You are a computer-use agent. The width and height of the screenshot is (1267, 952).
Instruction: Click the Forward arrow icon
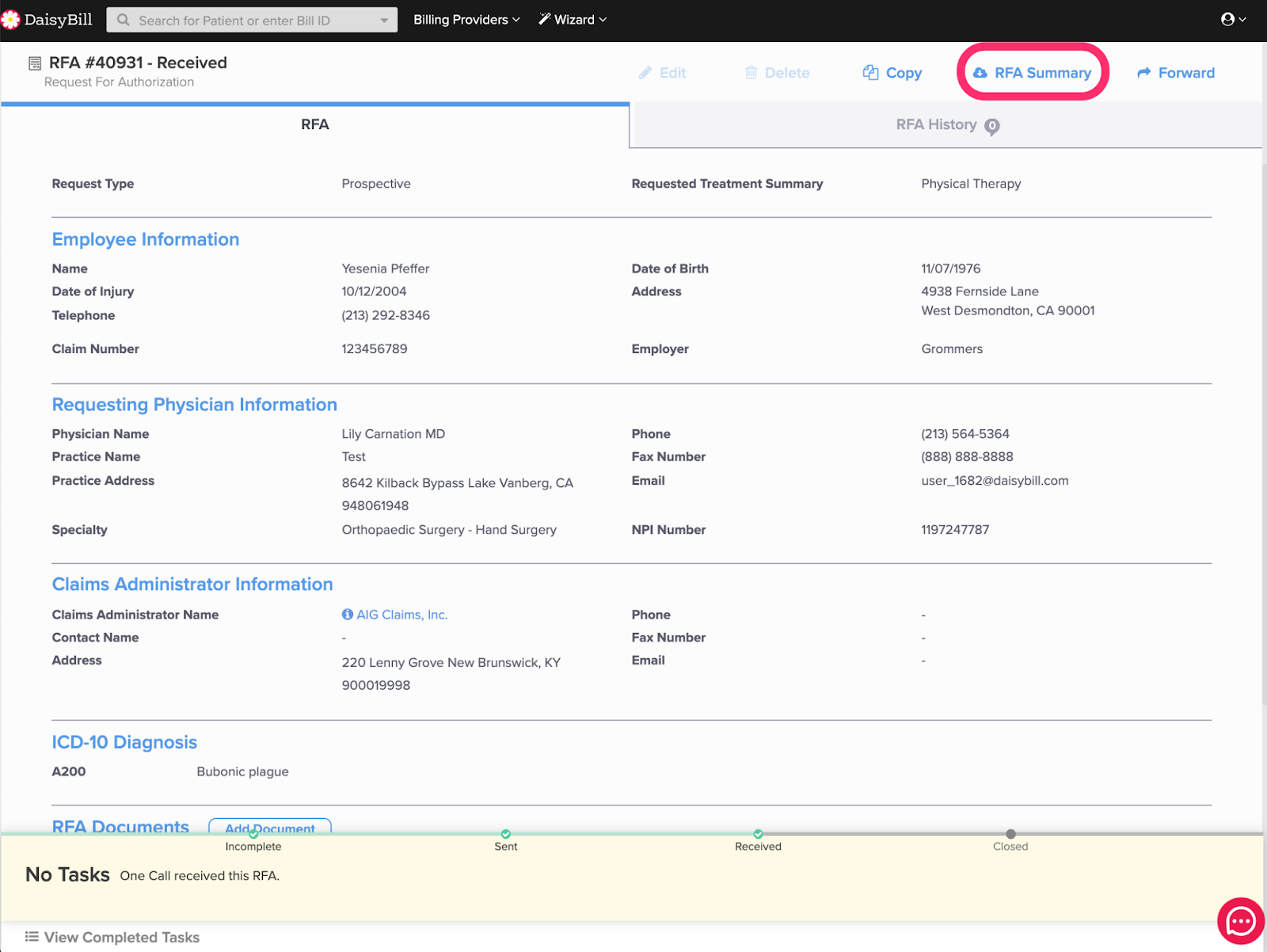point(1144,73)
